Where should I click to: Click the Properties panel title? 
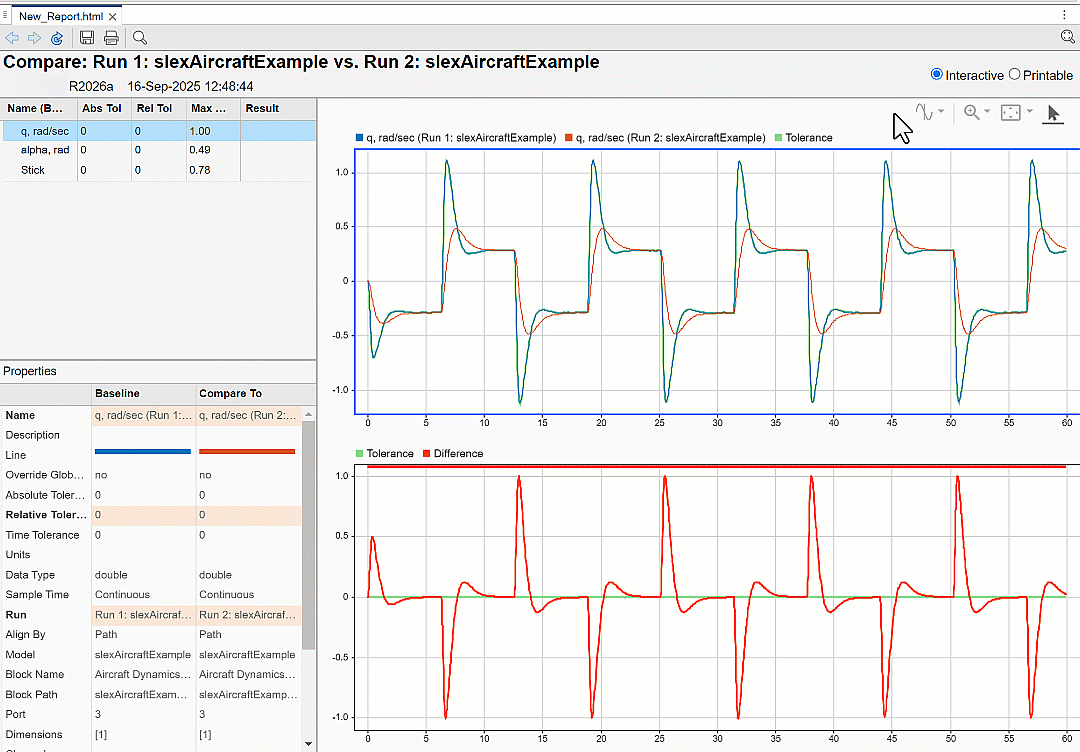pyautogui.click(x=30, y=371)
